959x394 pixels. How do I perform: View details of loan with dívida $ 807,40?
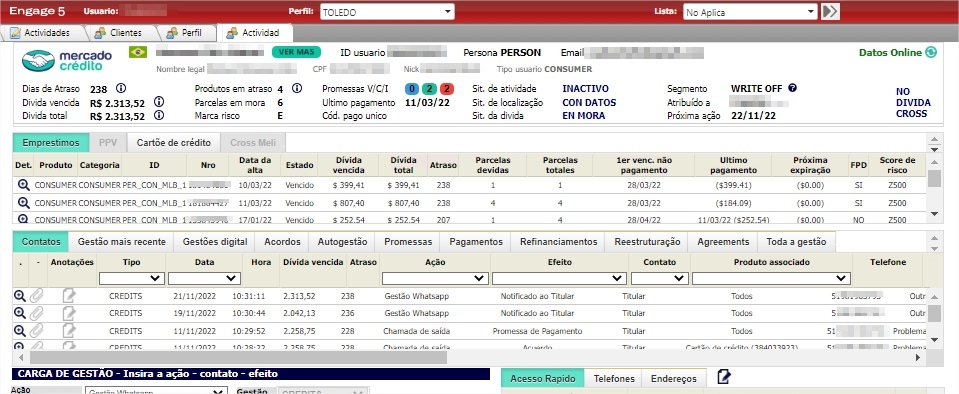click(x=23, y=203)
